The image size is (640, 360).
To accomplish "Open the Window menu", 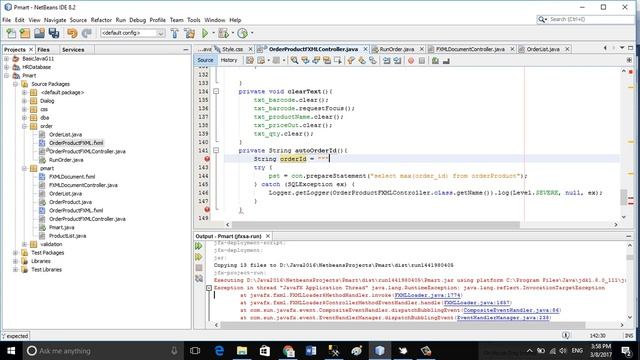I will 215,20.
